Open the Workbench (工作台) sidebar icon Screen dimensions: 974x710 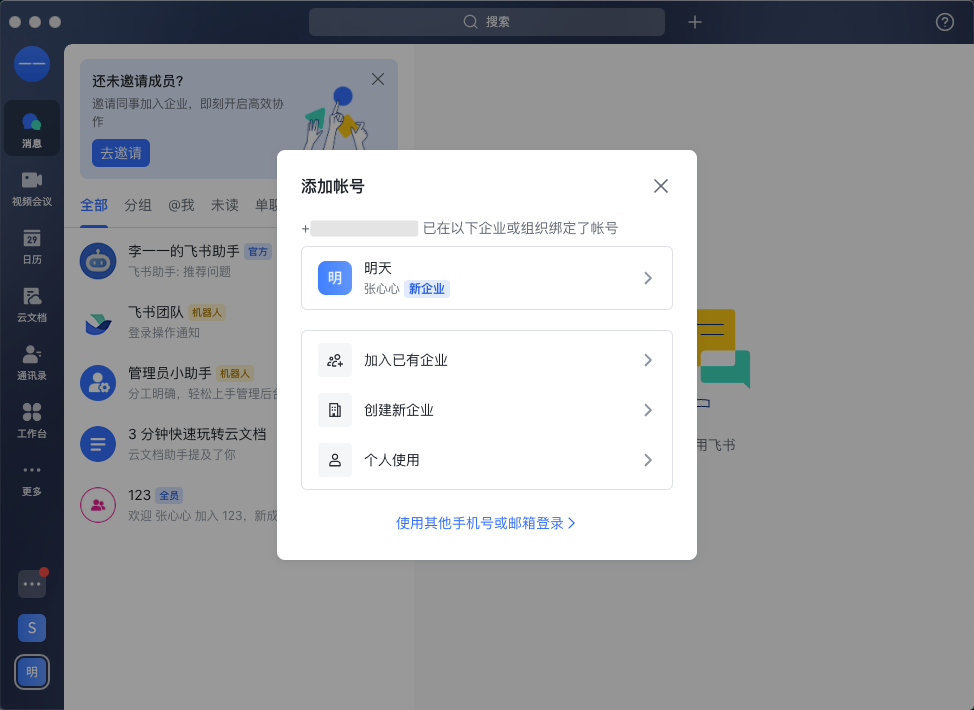pyautogui.click(x=32, y=421)
